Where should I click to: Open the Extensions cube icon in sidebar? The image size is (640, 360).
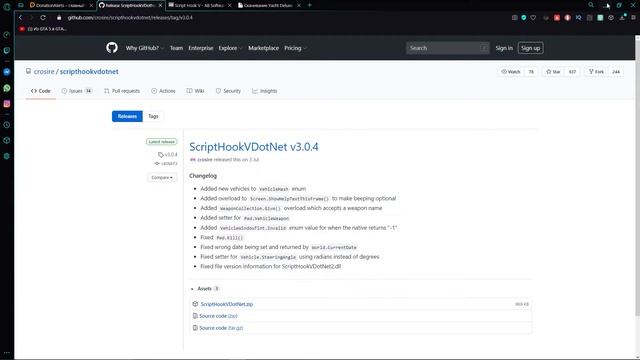click(x=7, y=140)
